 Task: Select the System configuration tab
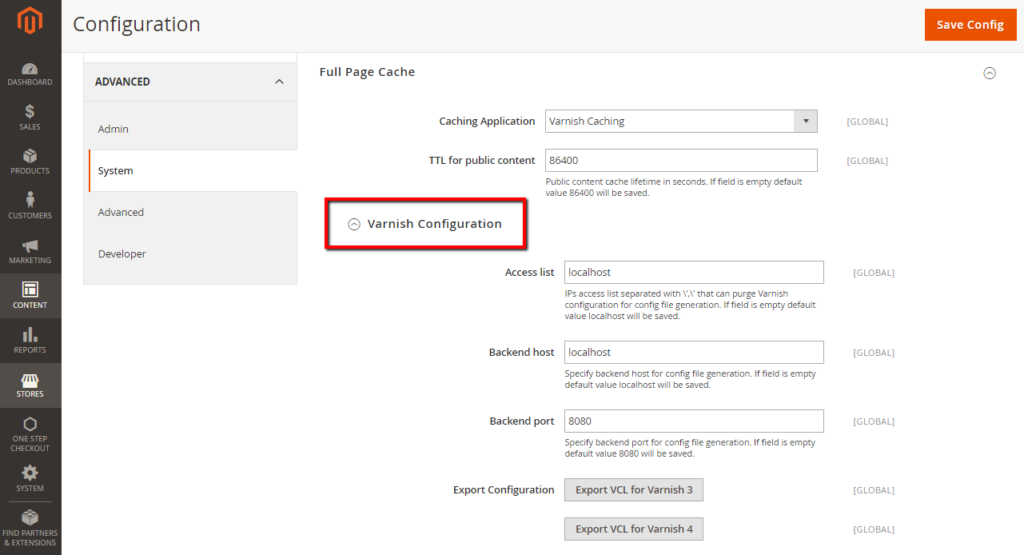tap(193, 171)
